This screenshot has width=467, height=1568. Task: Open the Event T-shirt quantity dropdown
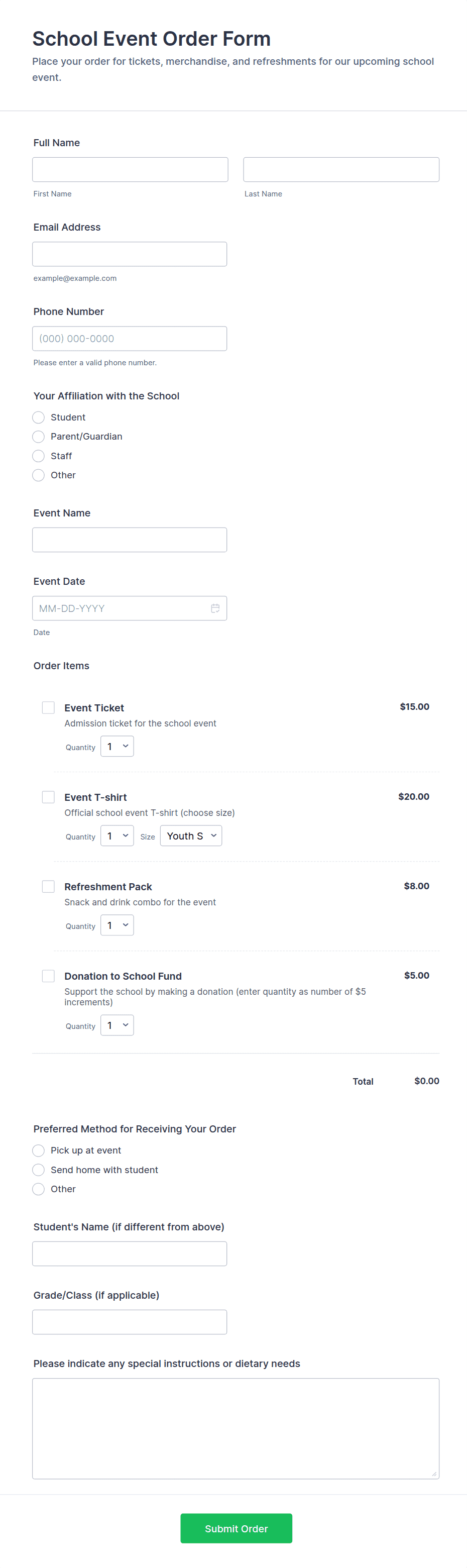point(118,835)
